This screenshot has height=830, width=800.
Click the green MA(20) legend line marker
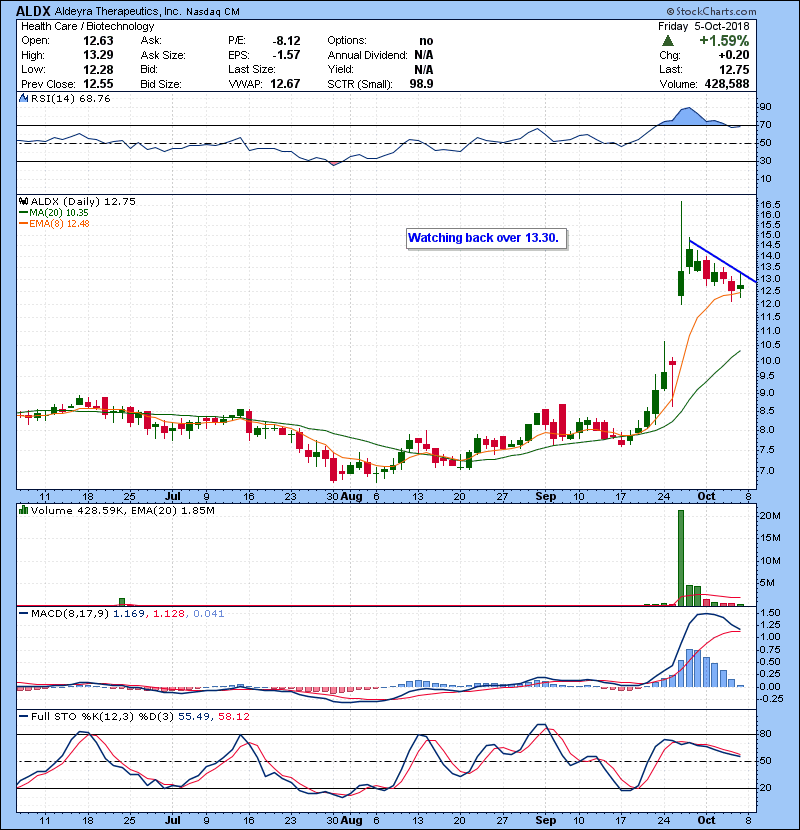coord(24,213)
